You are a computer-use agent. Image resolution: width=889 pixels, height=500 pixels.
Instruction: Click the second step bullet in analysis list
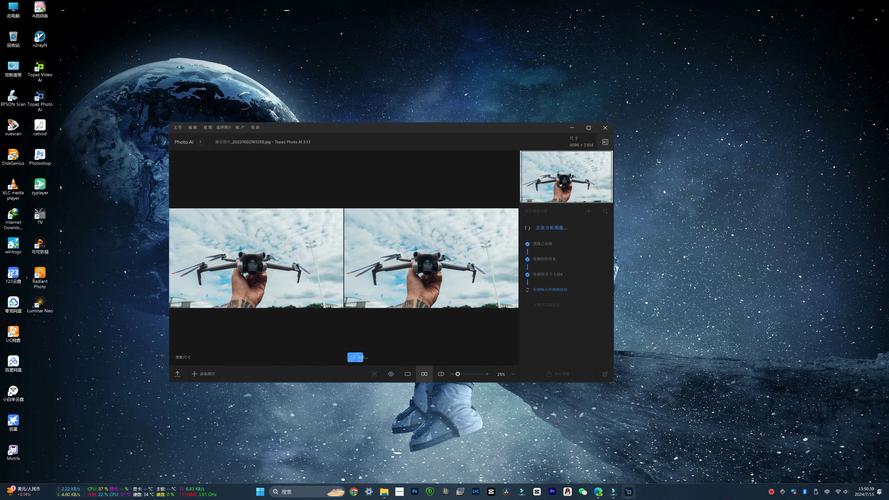click(527, 259)
